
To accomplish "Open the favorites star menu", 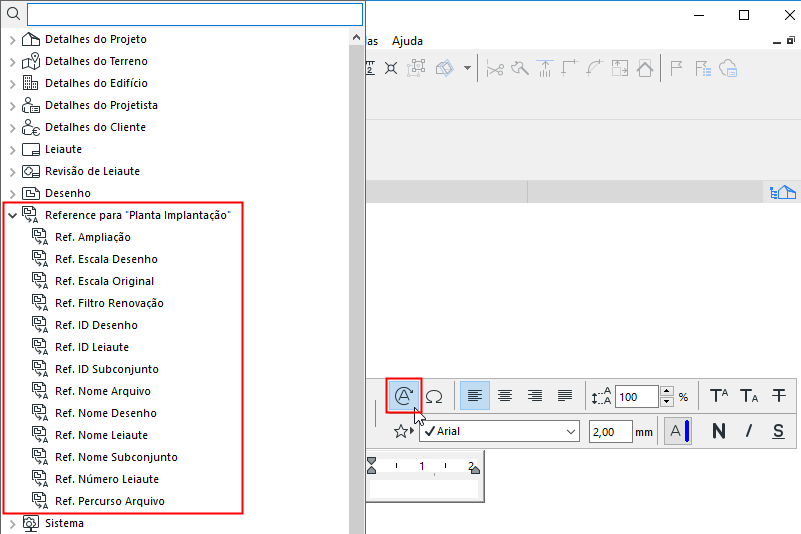I will [404, 431].
